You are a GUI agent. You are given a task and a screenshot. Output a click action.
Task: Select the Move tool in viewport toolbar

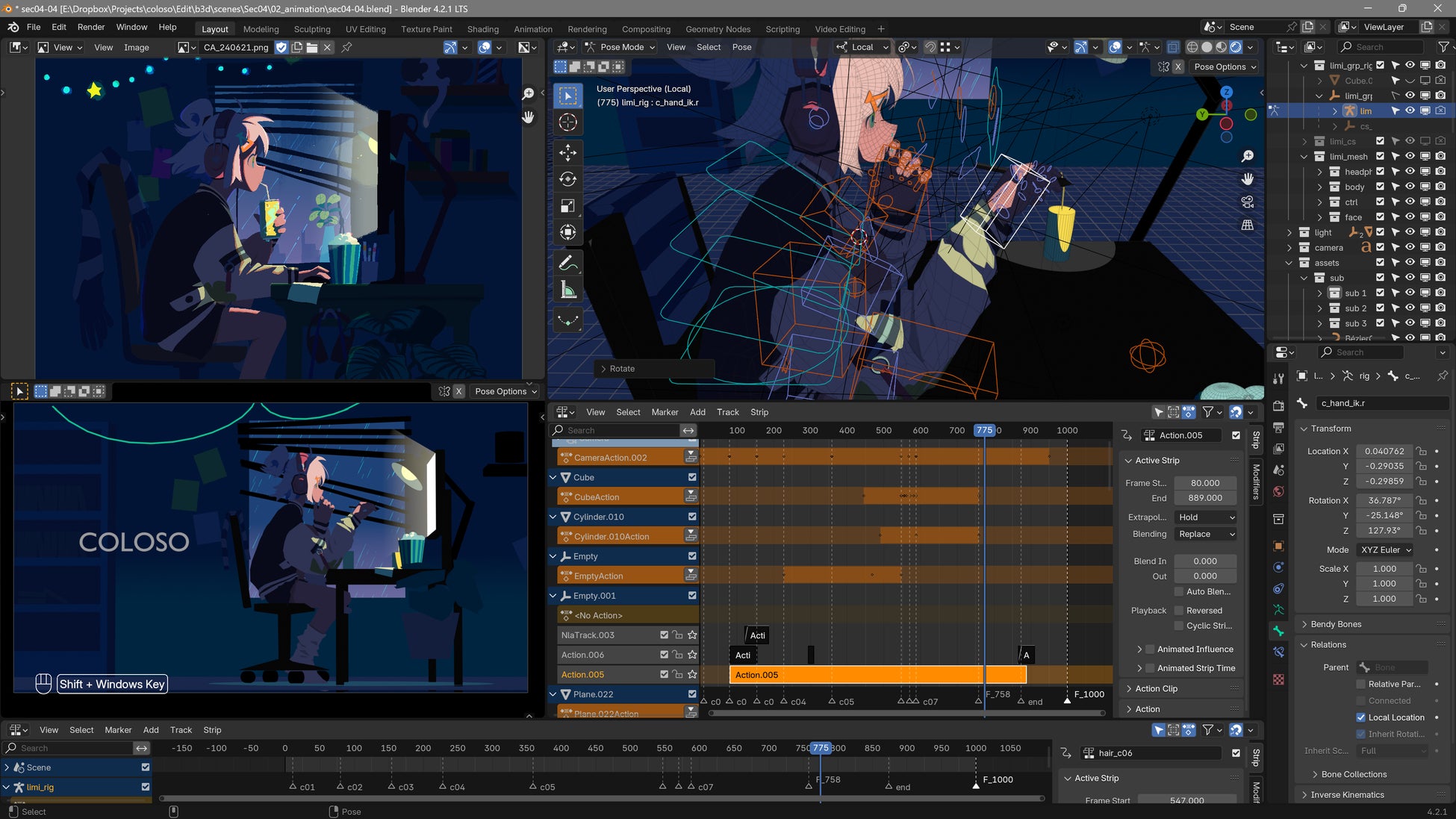567,152
